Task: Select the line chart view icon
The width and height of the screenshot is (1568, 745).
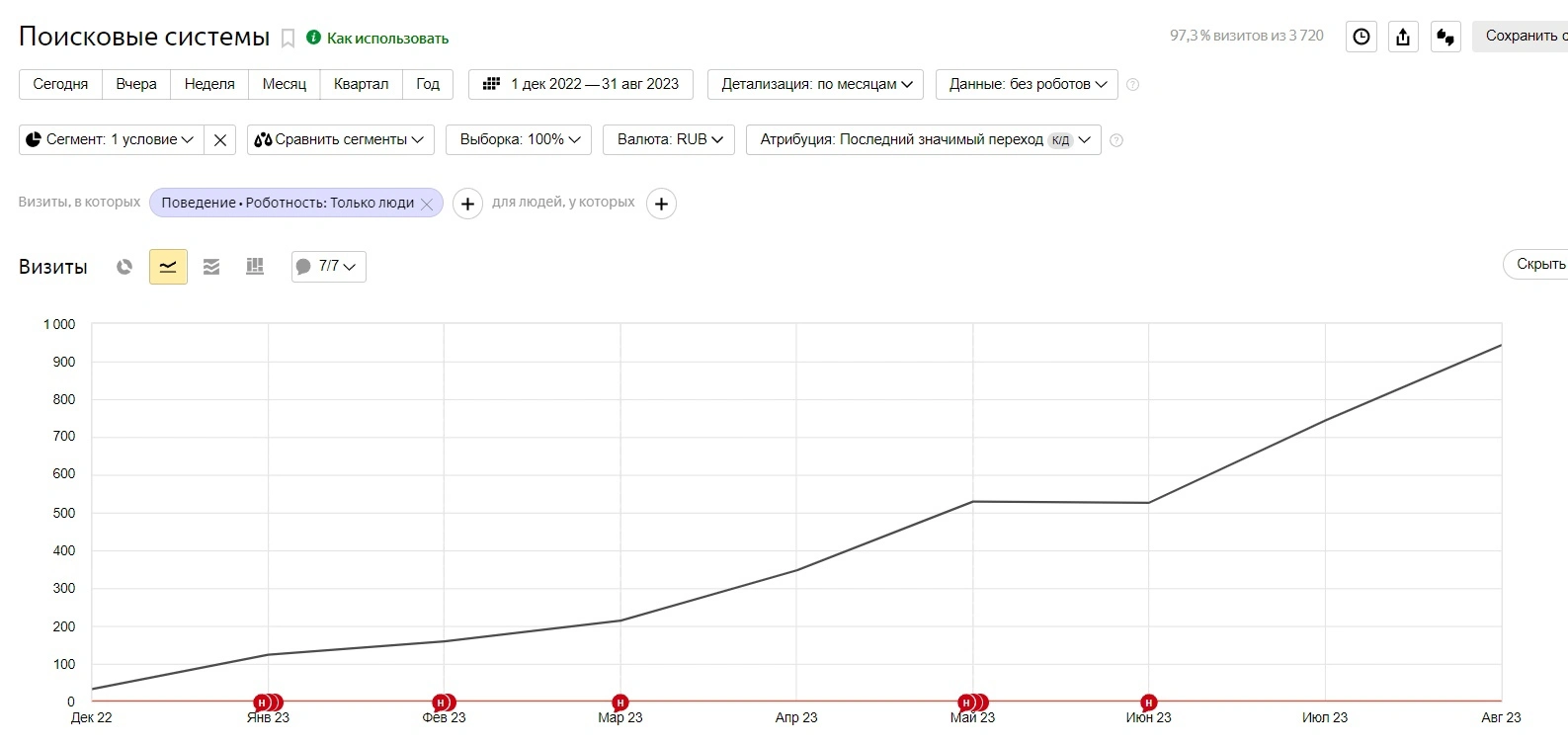Action: pos(168,267)
